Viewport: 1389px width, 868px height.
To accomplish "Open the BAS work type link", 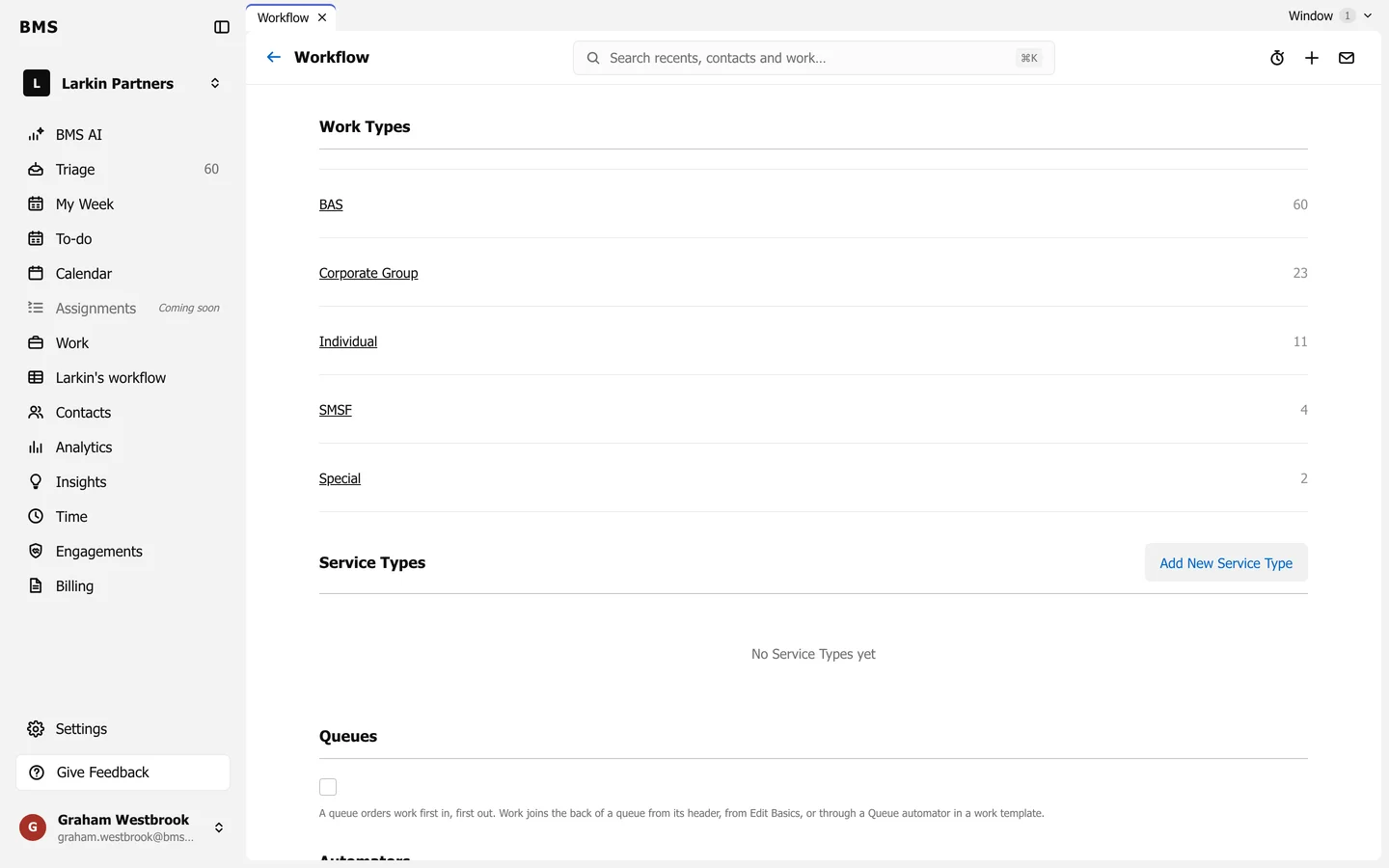I will 331,204.
